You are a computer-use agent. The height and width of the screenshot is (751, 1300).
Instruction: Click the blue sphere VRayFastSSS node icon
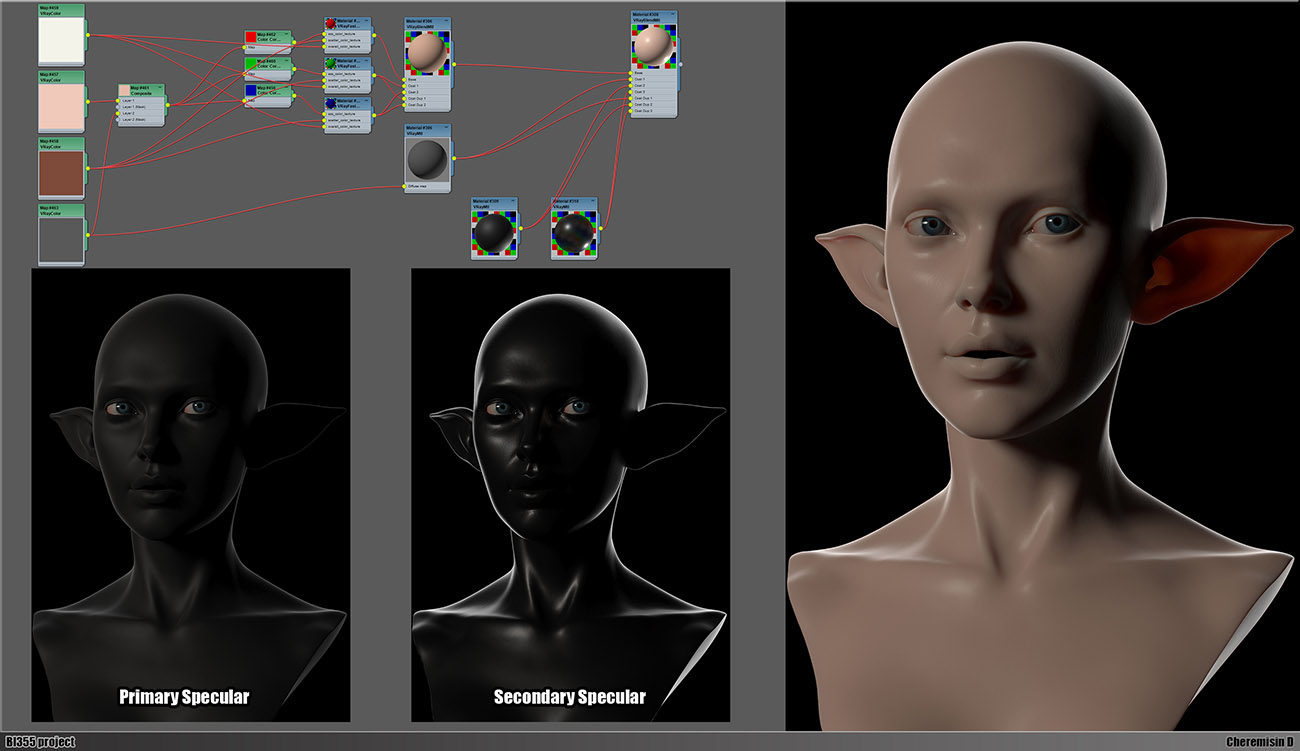pyautogui.click(x=330, y=104)
